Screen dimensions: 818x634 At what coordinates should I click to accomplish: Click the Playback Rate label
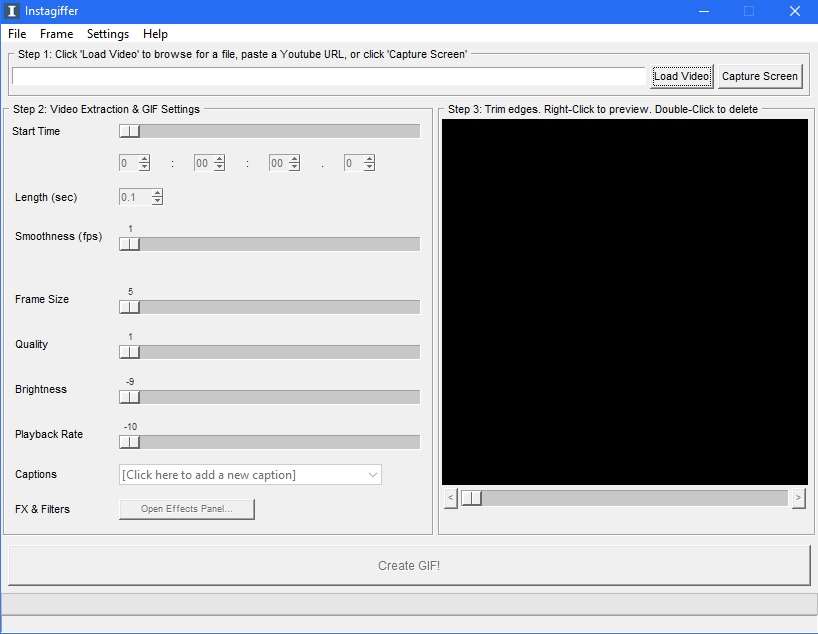click(49, 434)
